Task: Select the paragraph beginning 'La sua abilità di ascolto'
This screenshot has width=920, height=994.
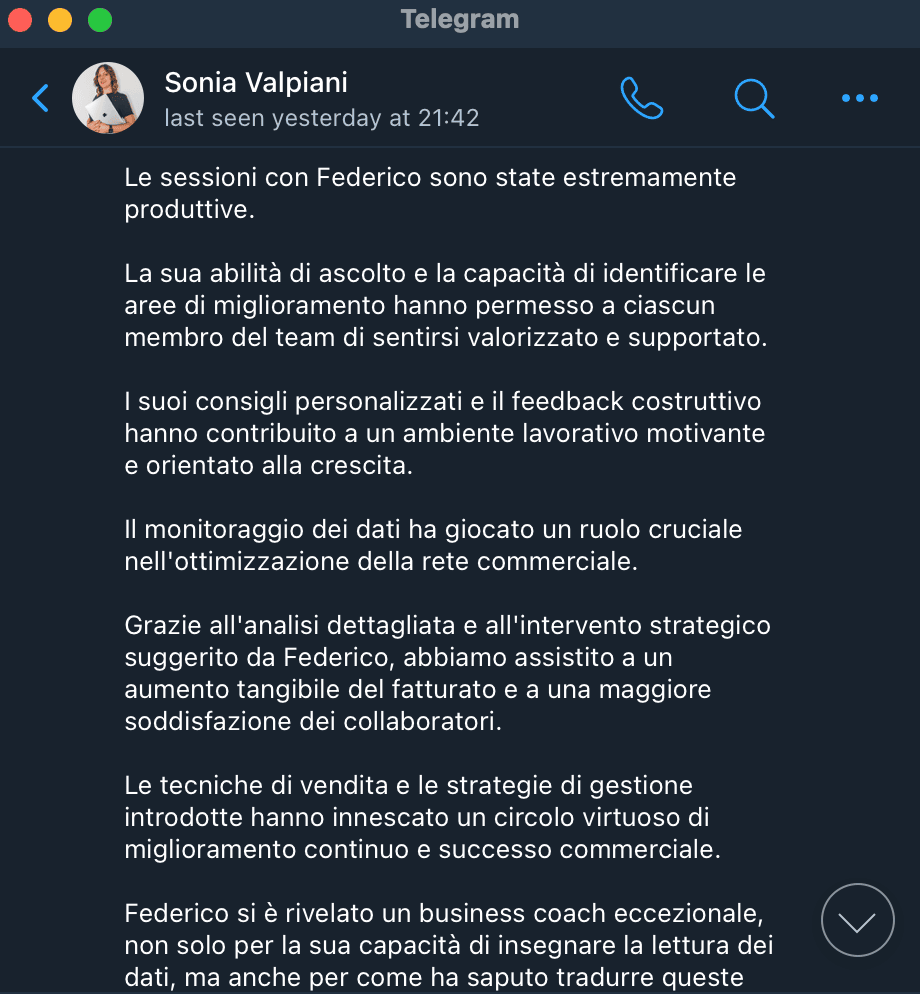Action: point(445,305)
